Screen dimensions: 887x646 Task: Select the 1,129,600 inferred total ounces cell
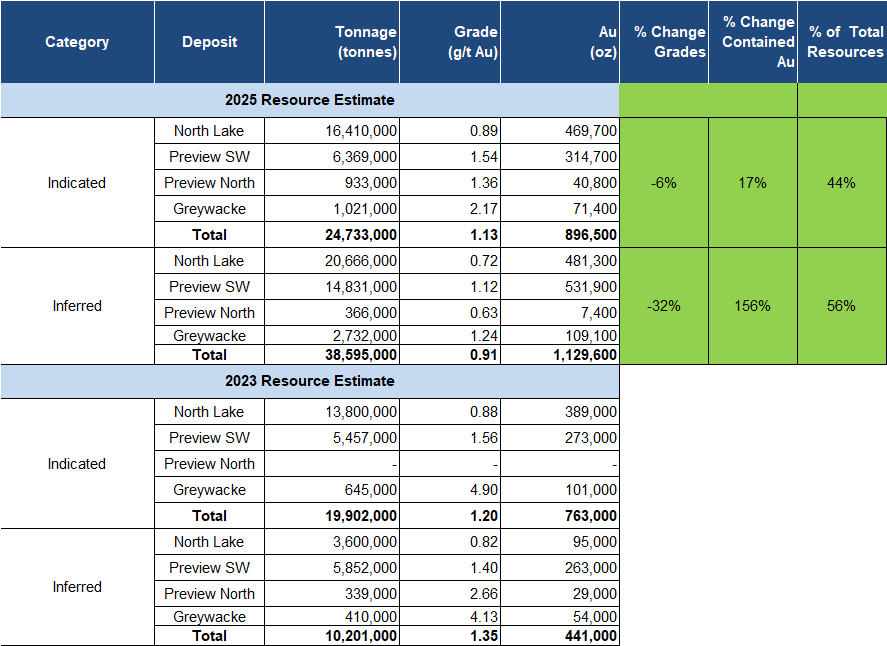pyautogui.click(x=559, y=355)
